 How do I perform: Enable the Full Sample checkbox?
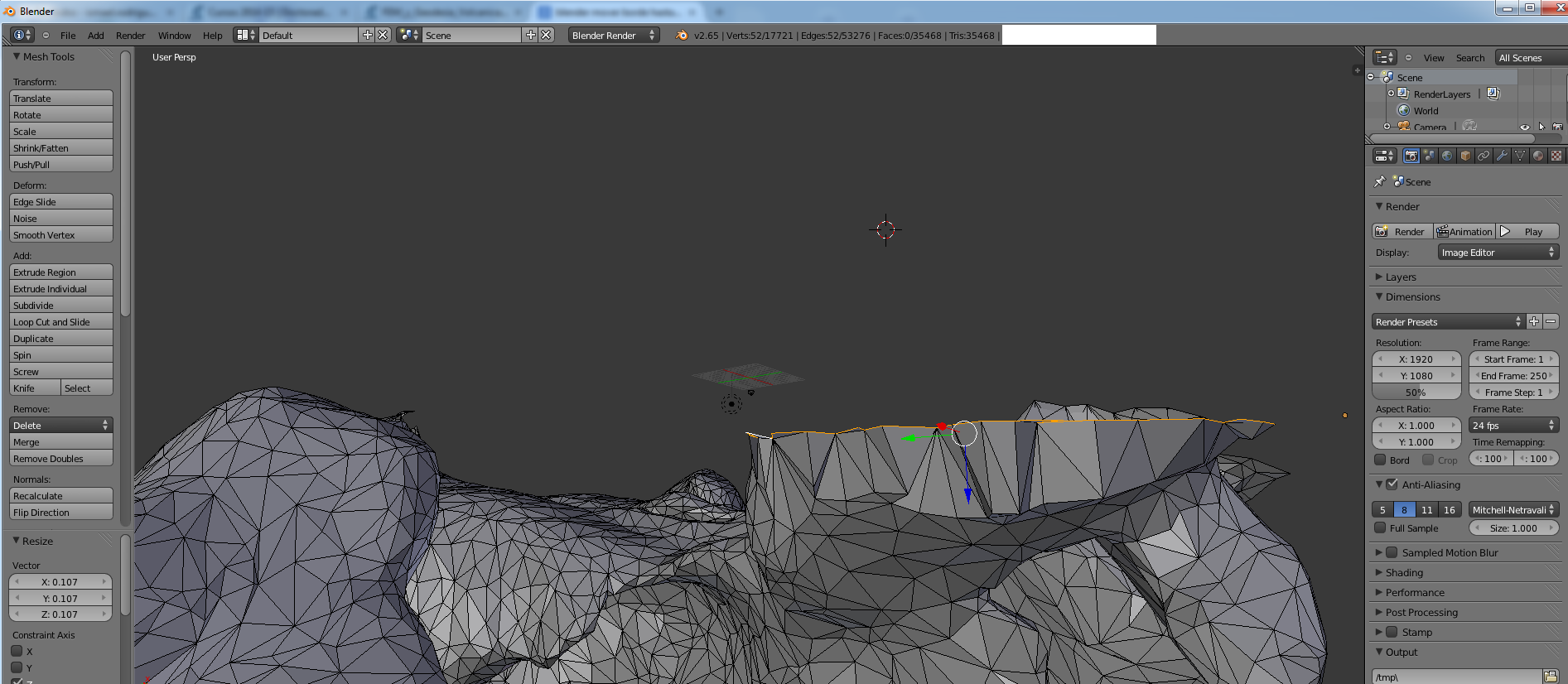(1380, 527)
